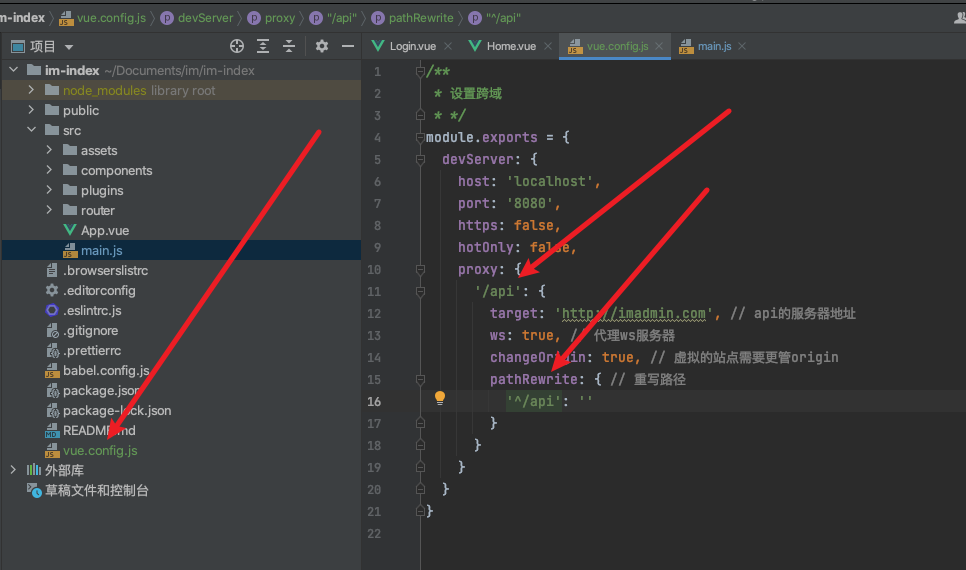Select main.js in the project tree

pyautogui.click(x=102, y=250)
